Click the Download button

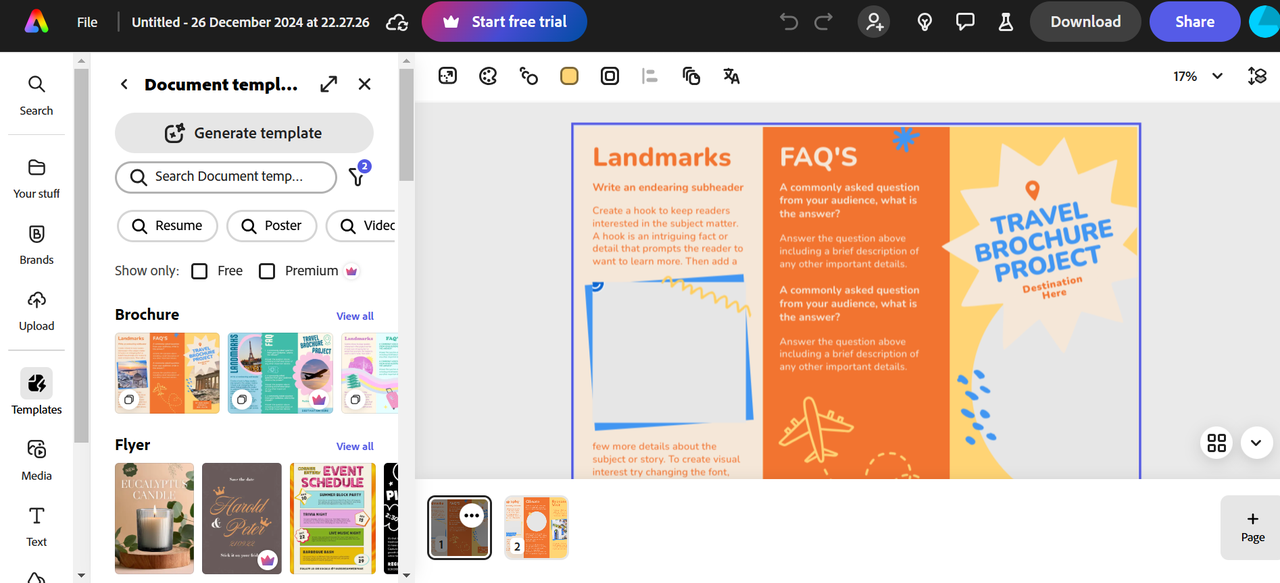pos(1085,21)
